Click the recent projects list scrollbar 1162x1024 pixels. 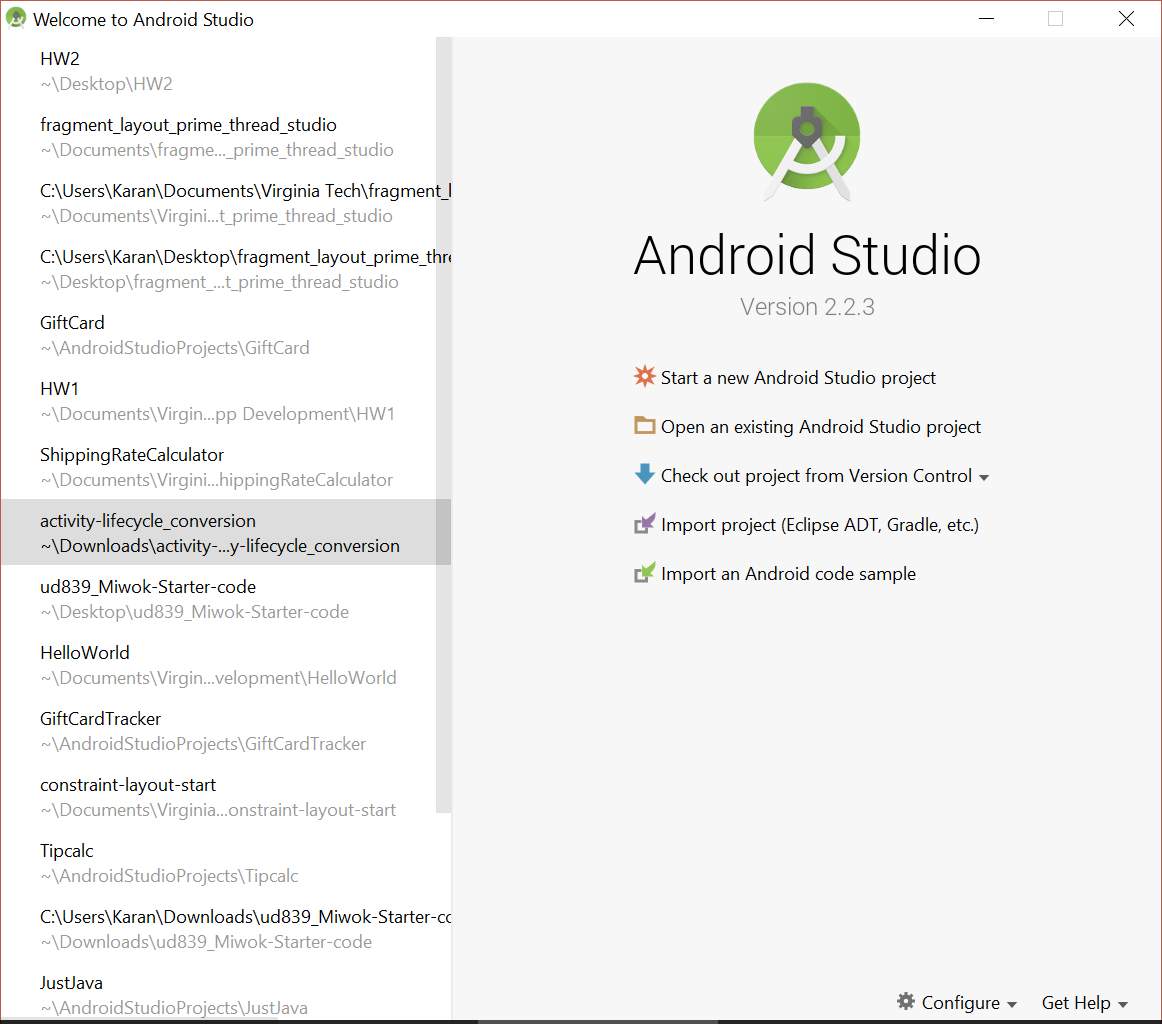click(443, 425)
